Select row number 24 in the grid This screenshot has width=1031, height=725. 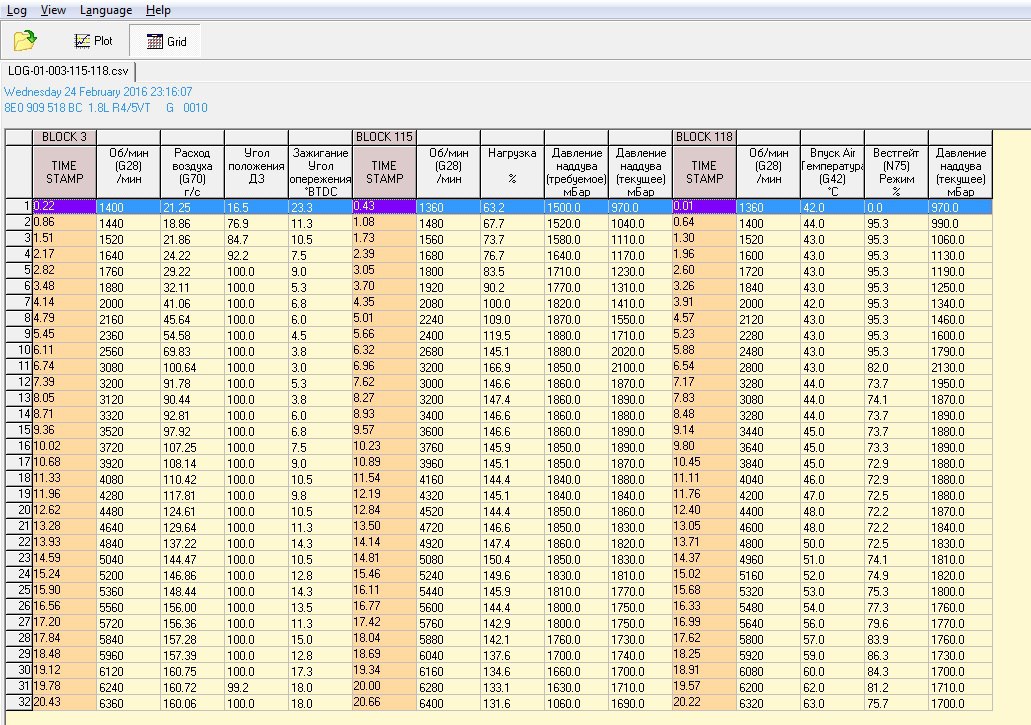pyautogui.click(x=19, y=575)
